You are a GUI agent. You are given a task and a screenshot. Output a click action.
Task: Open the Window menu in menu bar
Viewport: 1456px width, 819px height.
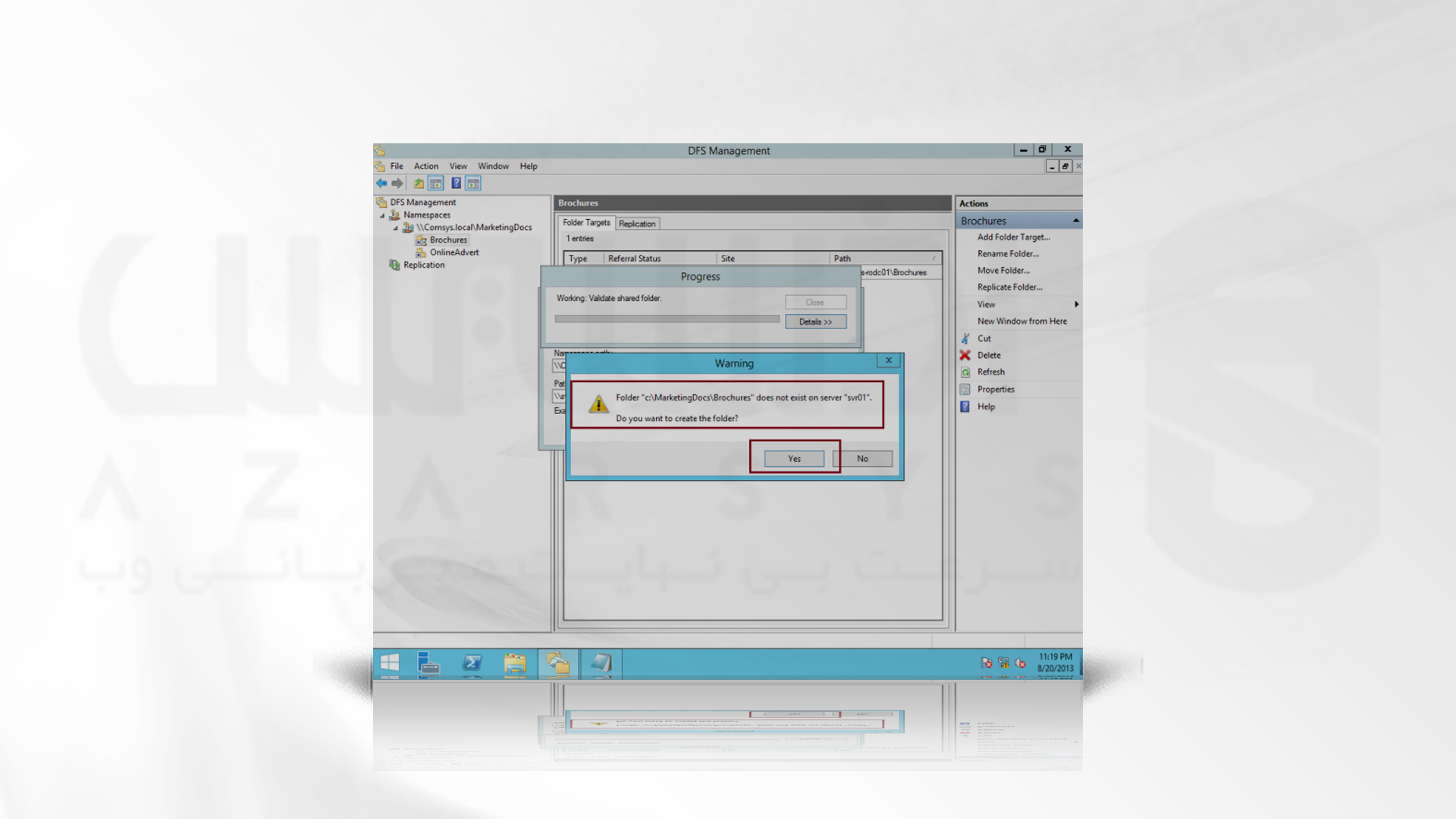tap(493, 166)
